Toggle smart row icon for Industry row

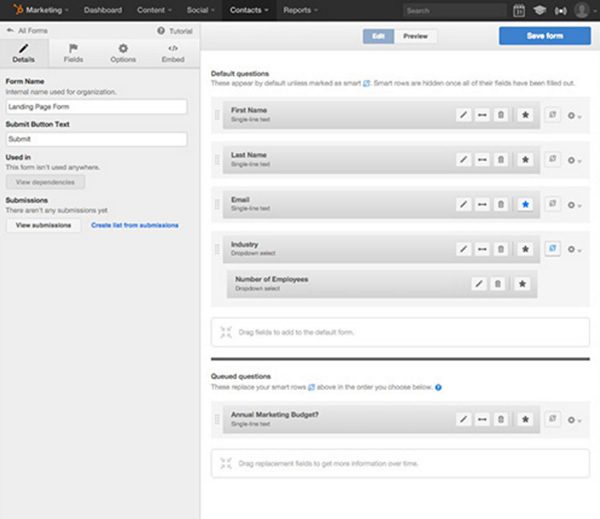[553, 248]
